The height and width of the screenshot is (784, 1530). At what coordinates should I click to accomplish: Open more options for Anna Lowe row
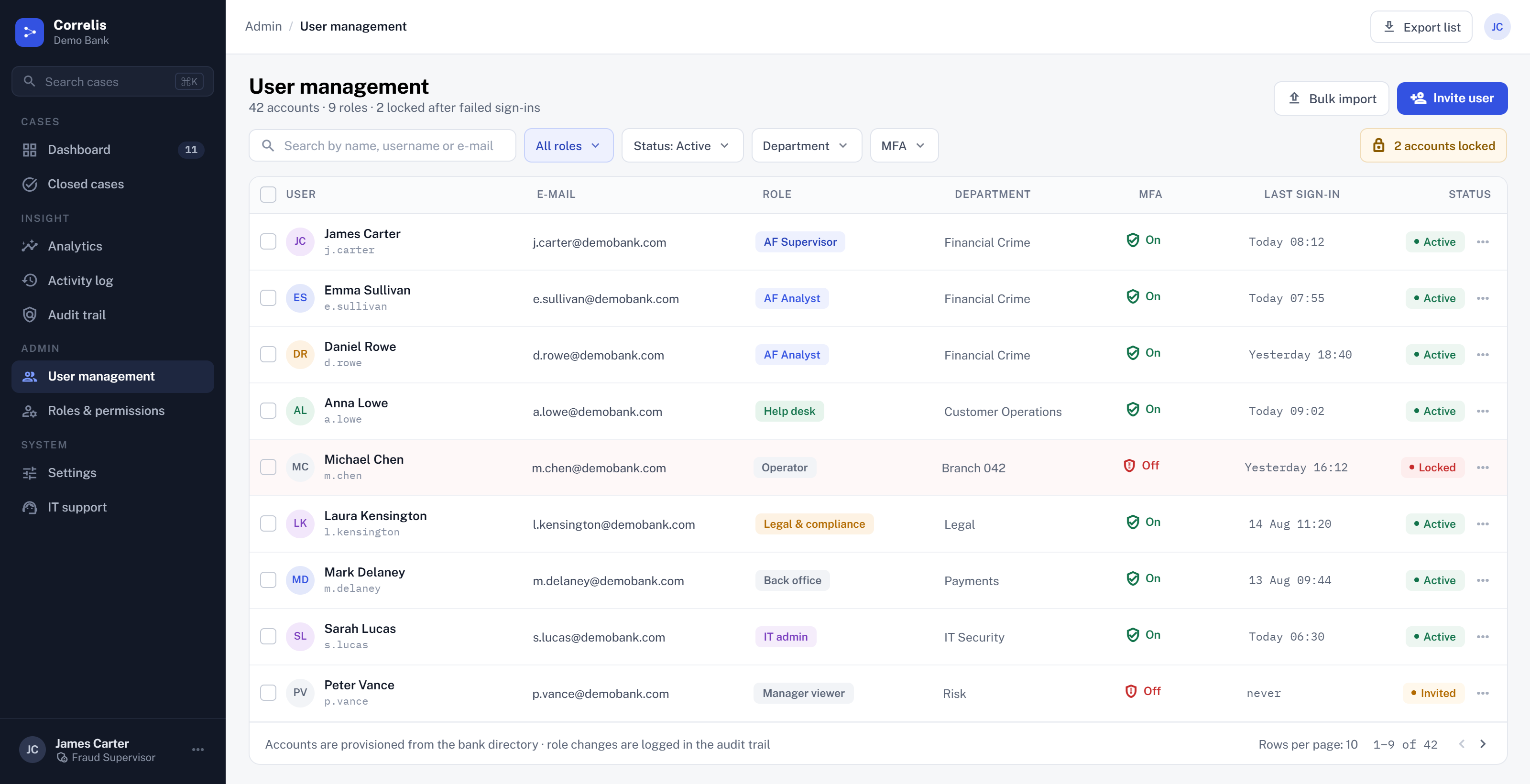tap(1483, 411)
